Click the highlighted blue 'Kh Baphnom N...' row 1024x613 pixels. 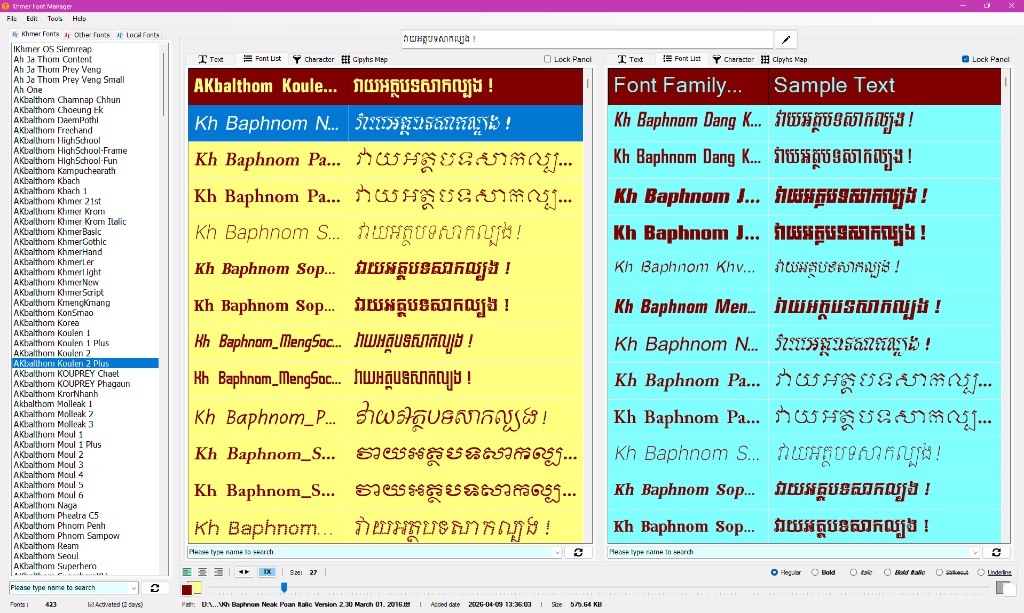[x=385, y=123]
